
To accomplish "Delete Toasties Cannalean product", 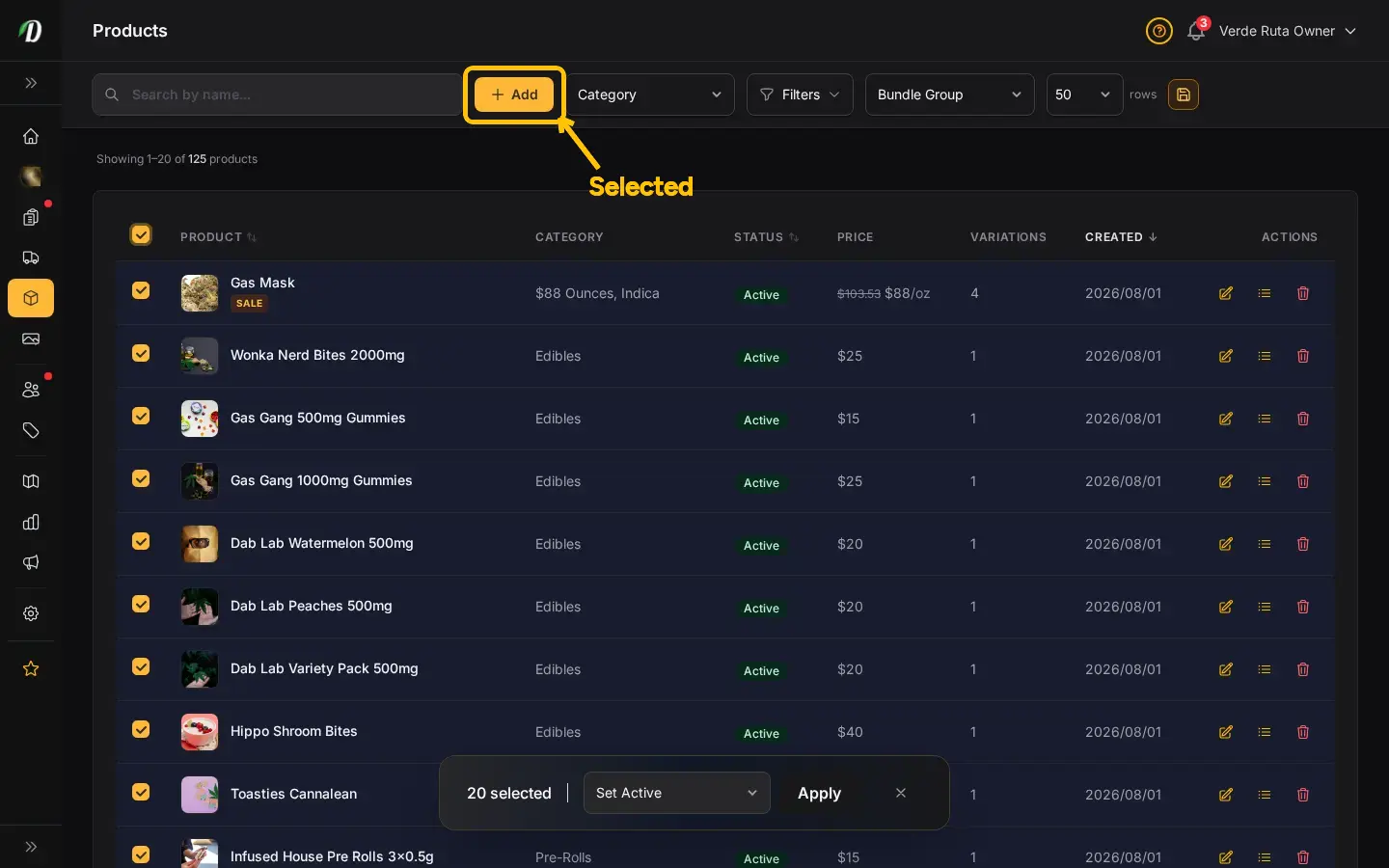I will tap(1303, 795).
